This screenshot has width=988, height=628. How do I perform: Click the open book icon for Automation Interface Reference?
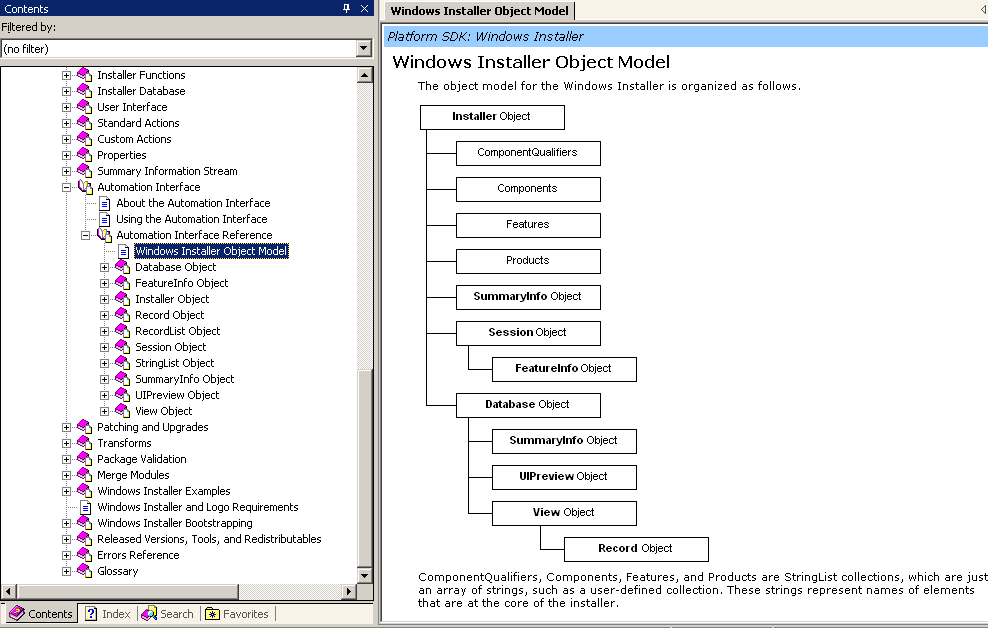104,235
